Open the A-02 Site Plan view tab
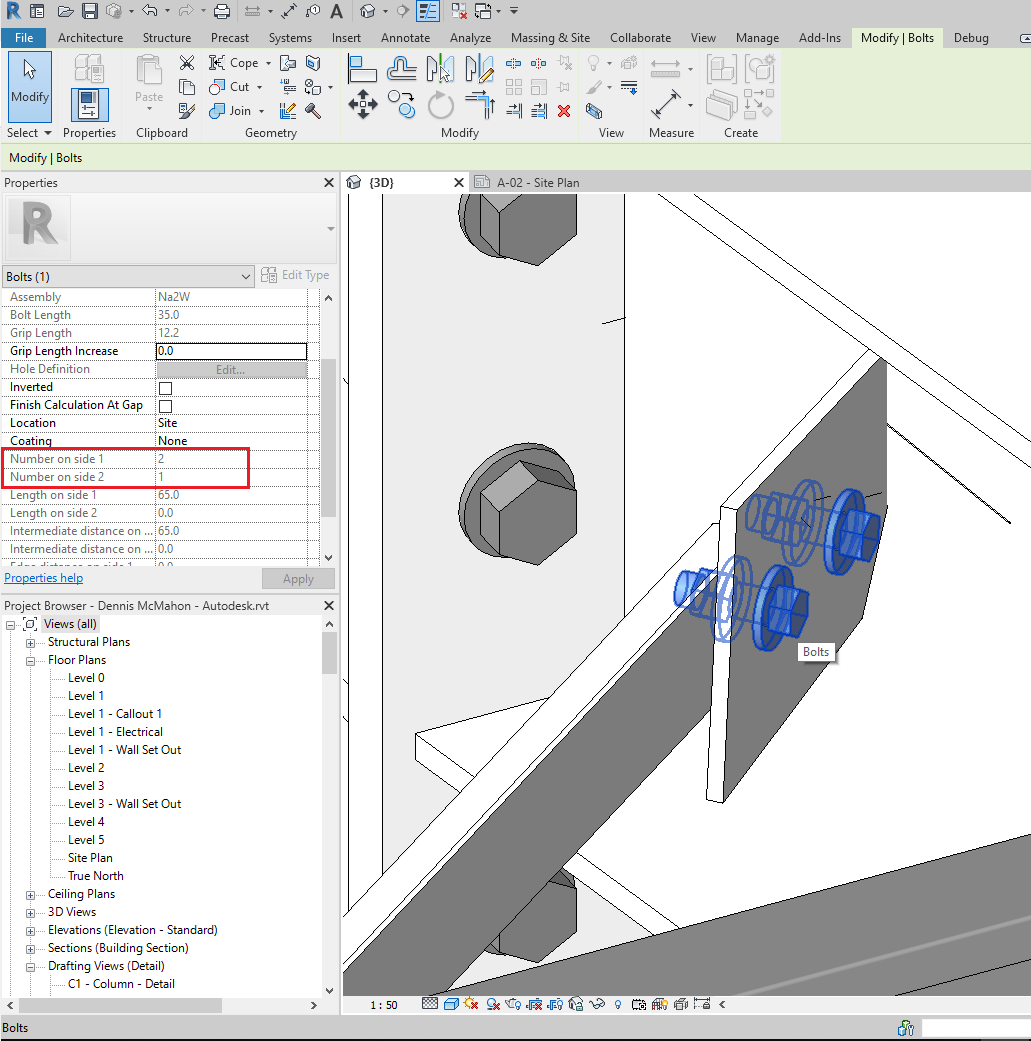 pyautogui.click(x=535, y=182)
